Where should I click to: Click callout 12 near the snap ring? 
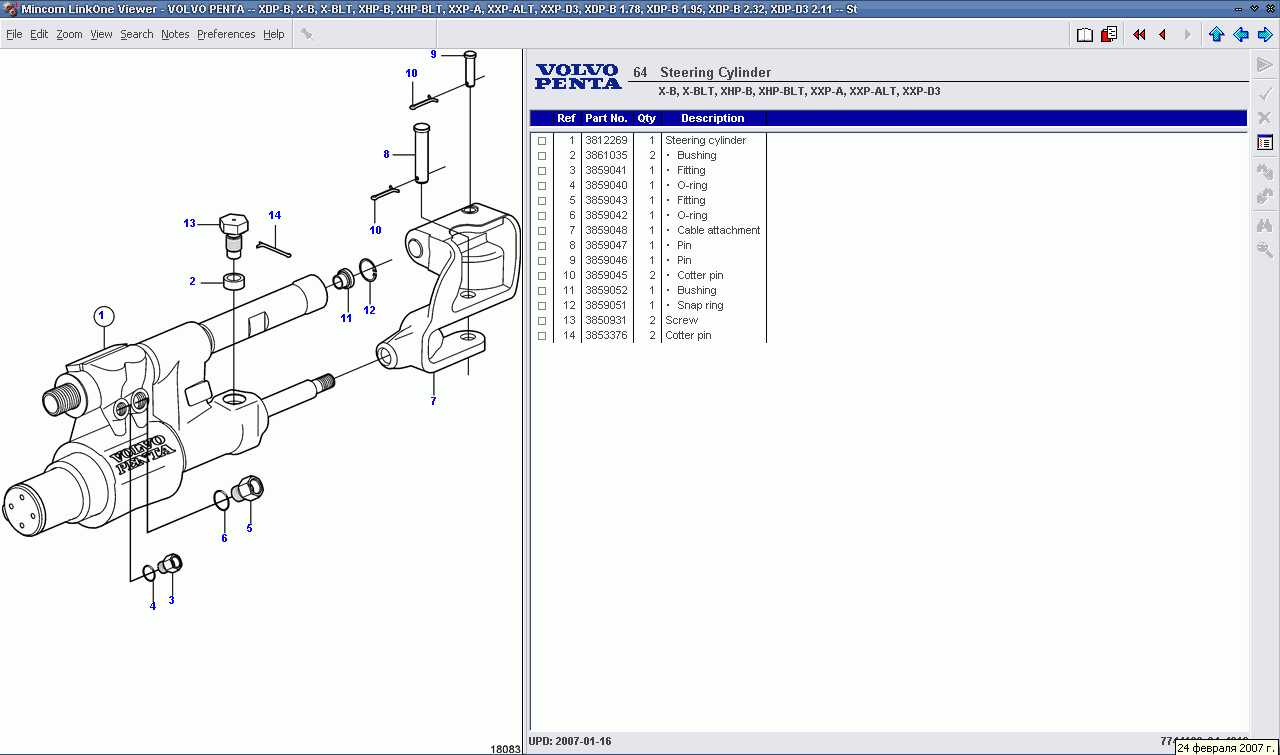click(369, 310)
